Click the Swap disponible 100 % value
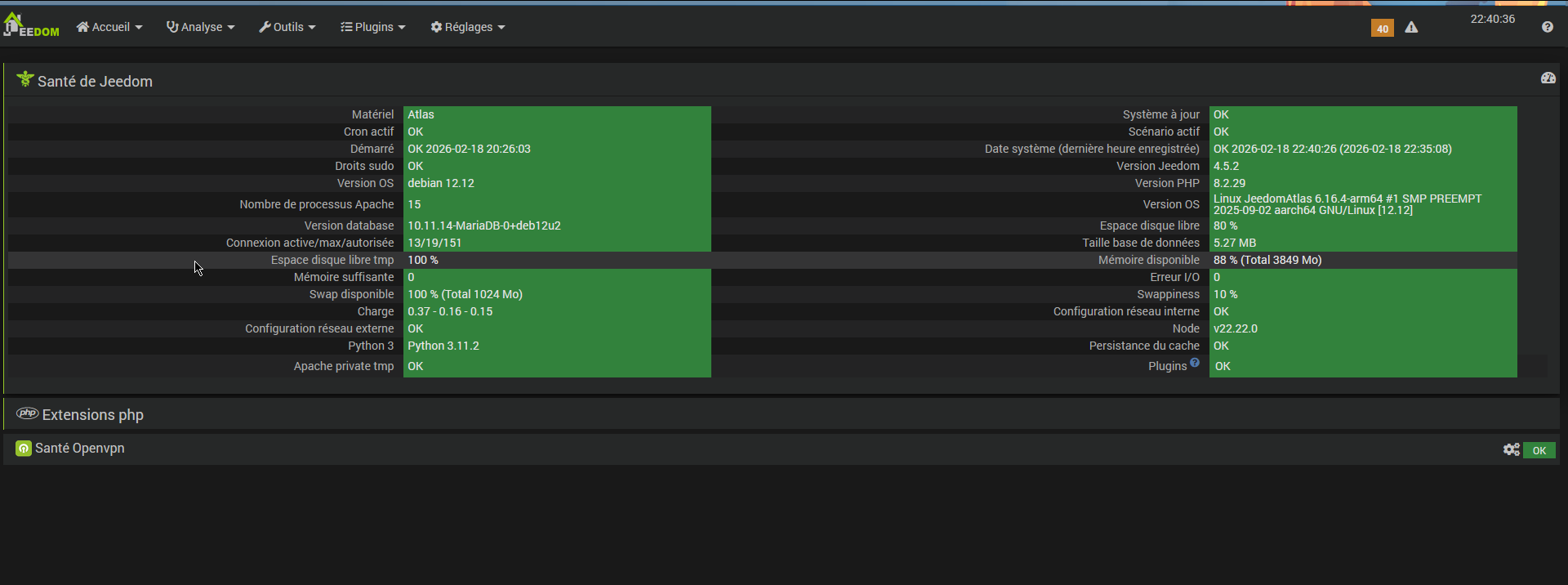This screenshot has height=585, width=1568. [465, 294]
